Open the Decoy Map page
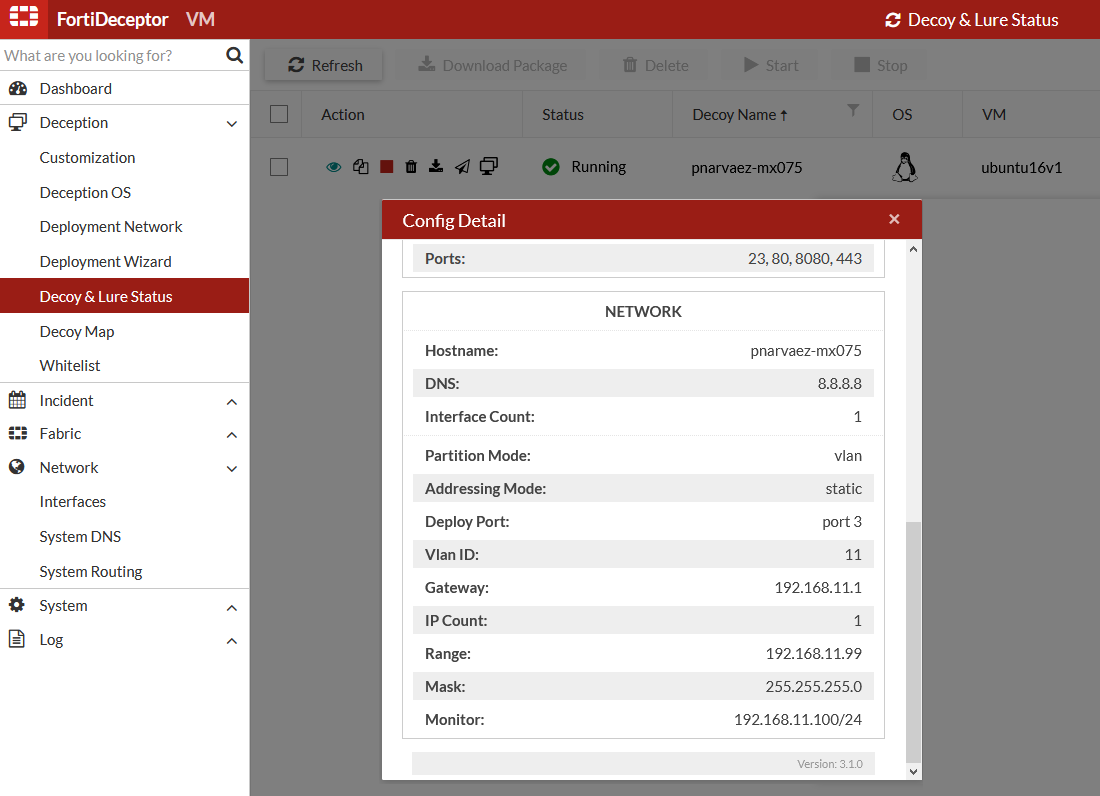The height and width of the screenshot is (796, 1100). (77, 331)
